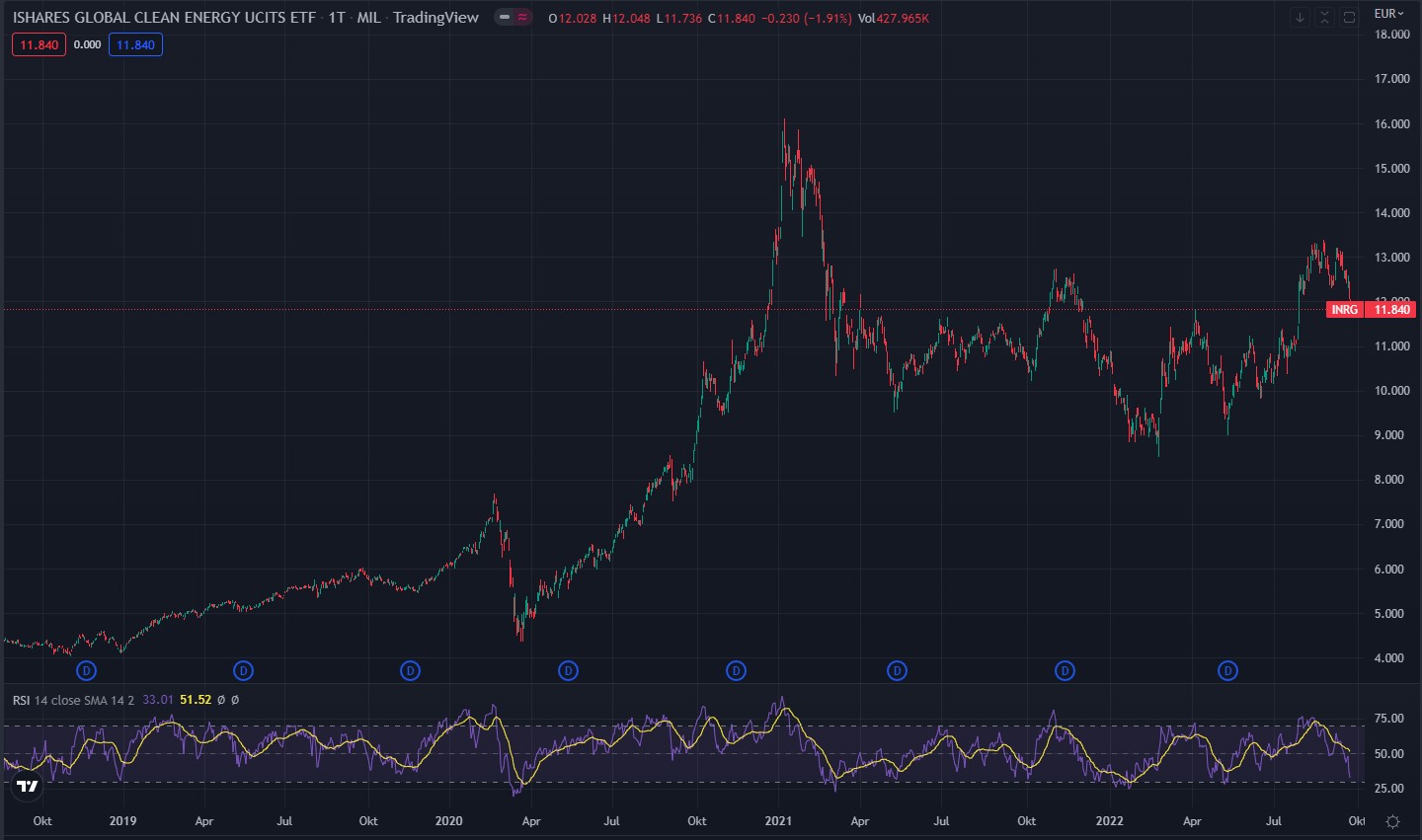Viewport: 1422px width, 840px height.
Task: Click the 14.000 price axis label
Action: click(1392, 213)
